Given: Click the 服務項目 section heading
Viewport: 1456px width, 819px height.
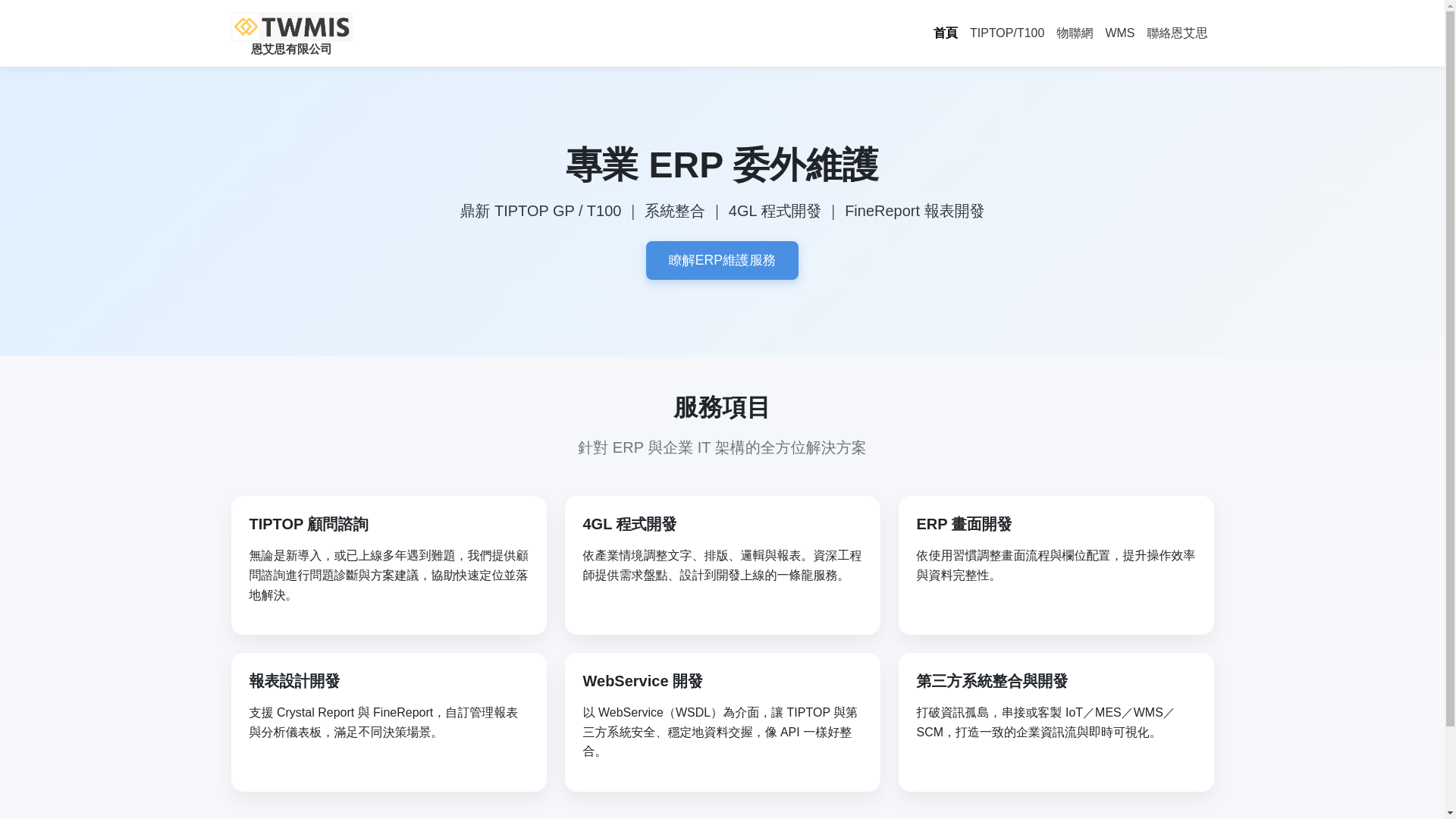Looking at the screenshot, I should 722,408.
